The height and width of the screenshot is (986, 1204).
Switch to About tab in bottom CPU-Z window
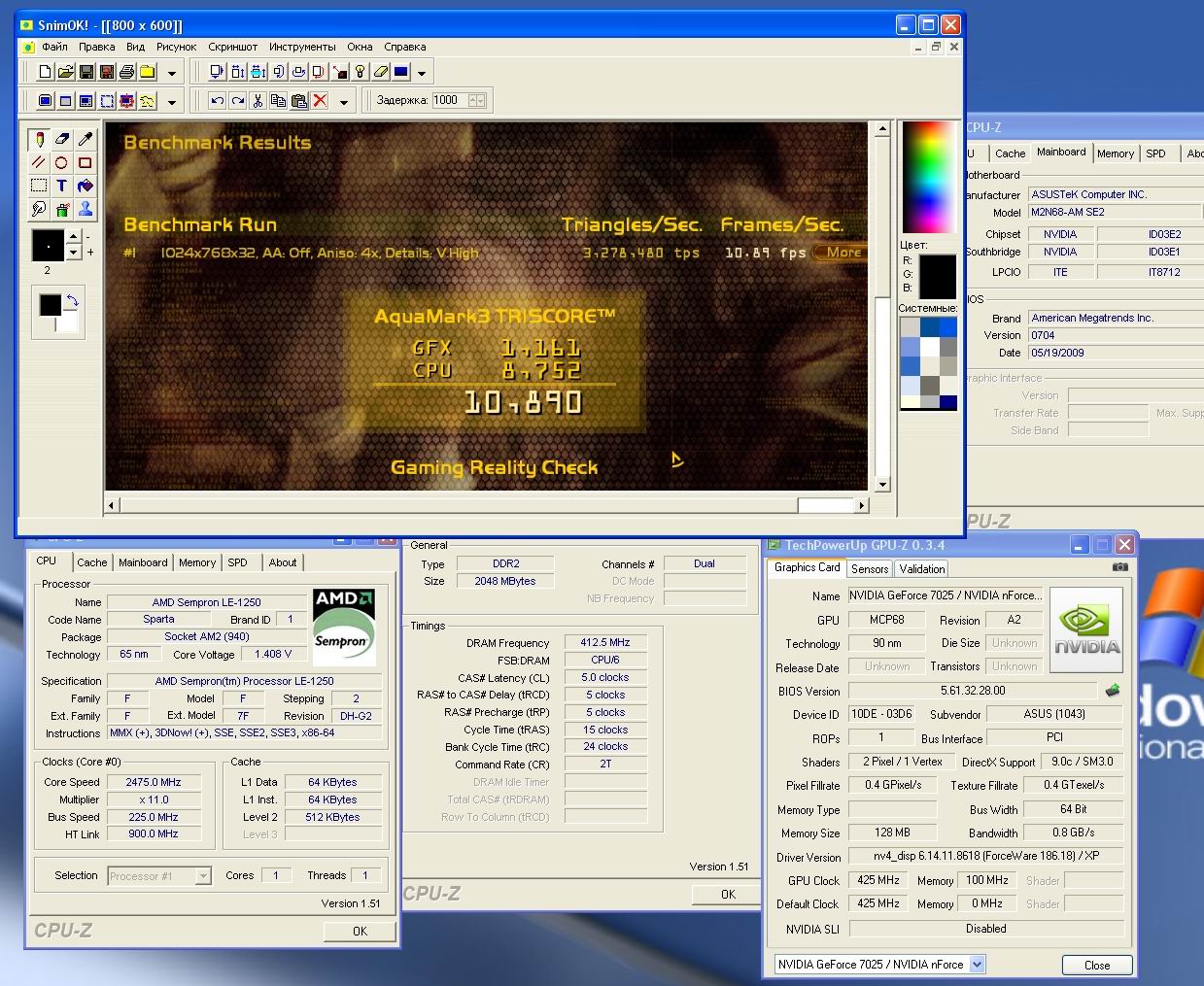283,562
